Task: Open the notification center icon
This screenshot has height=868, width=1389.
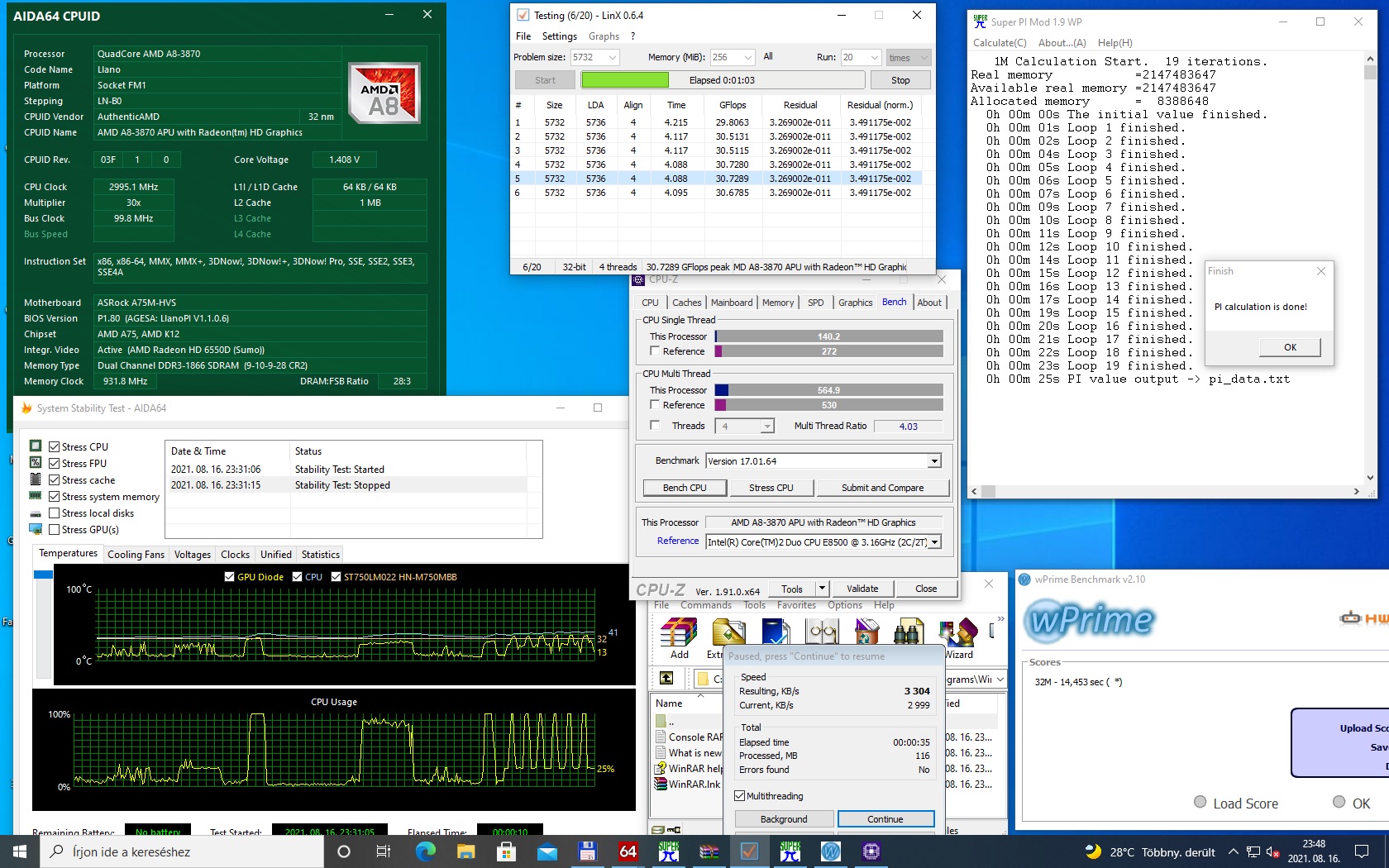Action: coord(1362,851)
